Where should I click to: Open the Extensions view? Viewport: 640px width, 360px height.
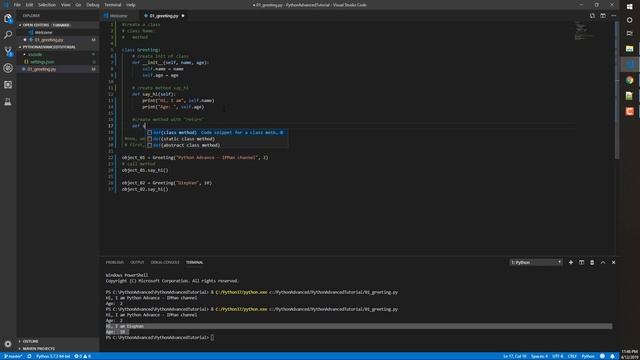pos(8,84)
